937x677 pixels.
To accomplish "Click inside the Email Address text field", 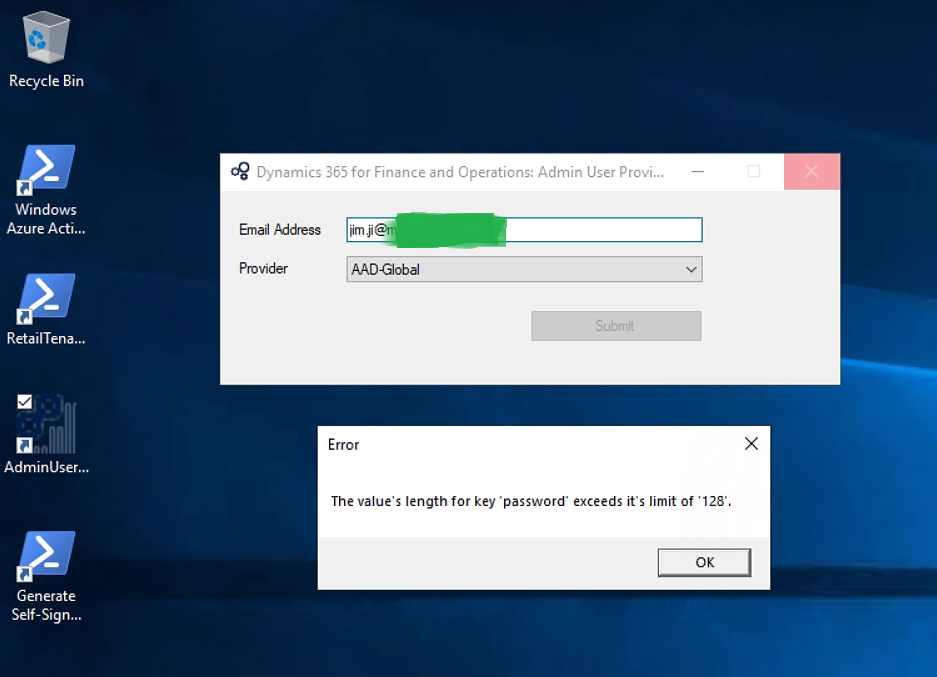I will [600, 230].
